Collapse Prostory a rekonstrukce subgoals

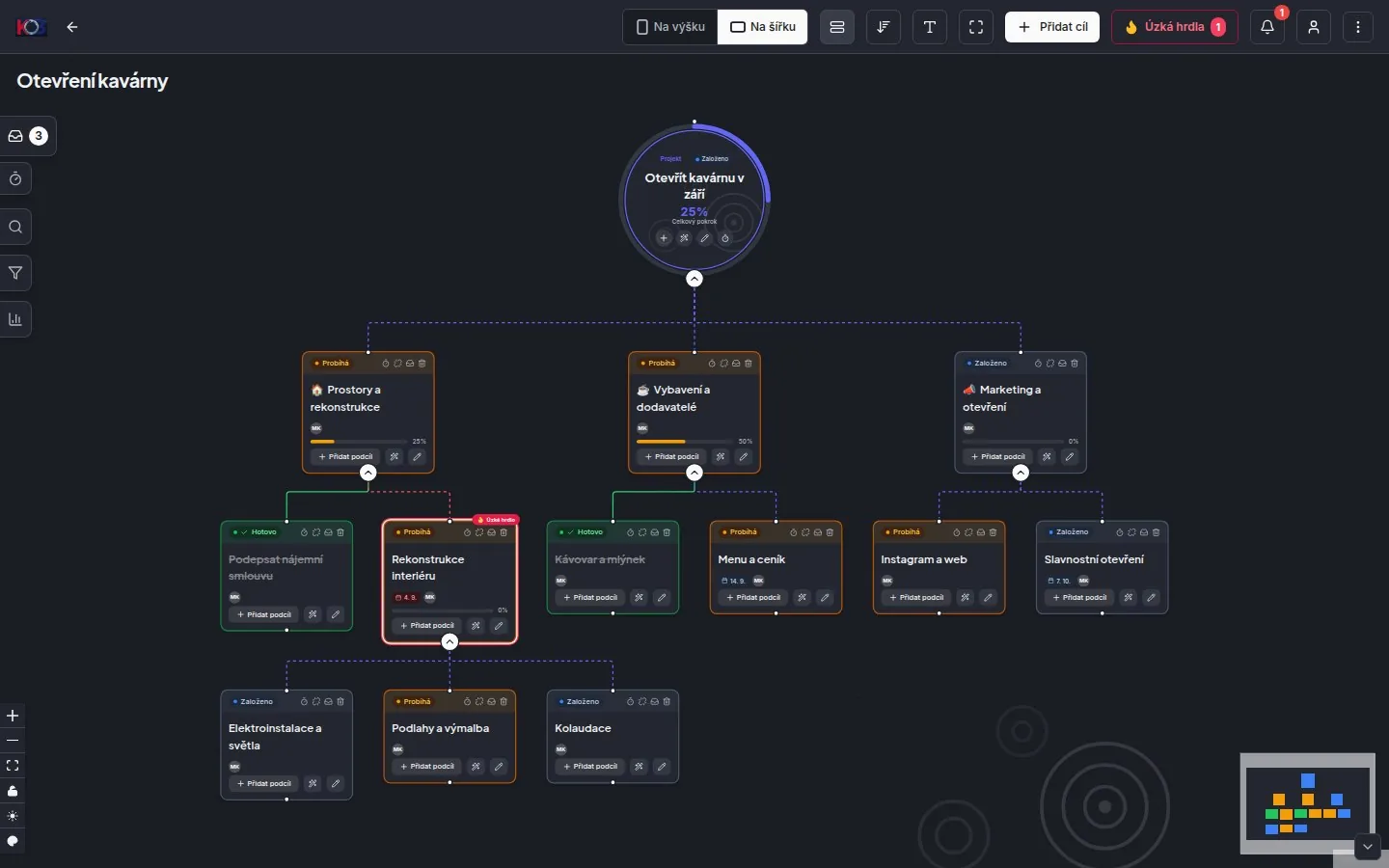[368, 473]
